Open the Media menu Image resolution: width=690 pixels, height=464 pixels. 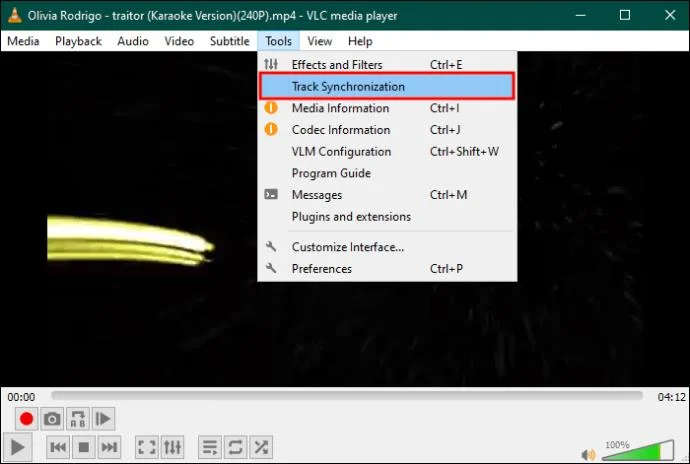coord(23,41)
